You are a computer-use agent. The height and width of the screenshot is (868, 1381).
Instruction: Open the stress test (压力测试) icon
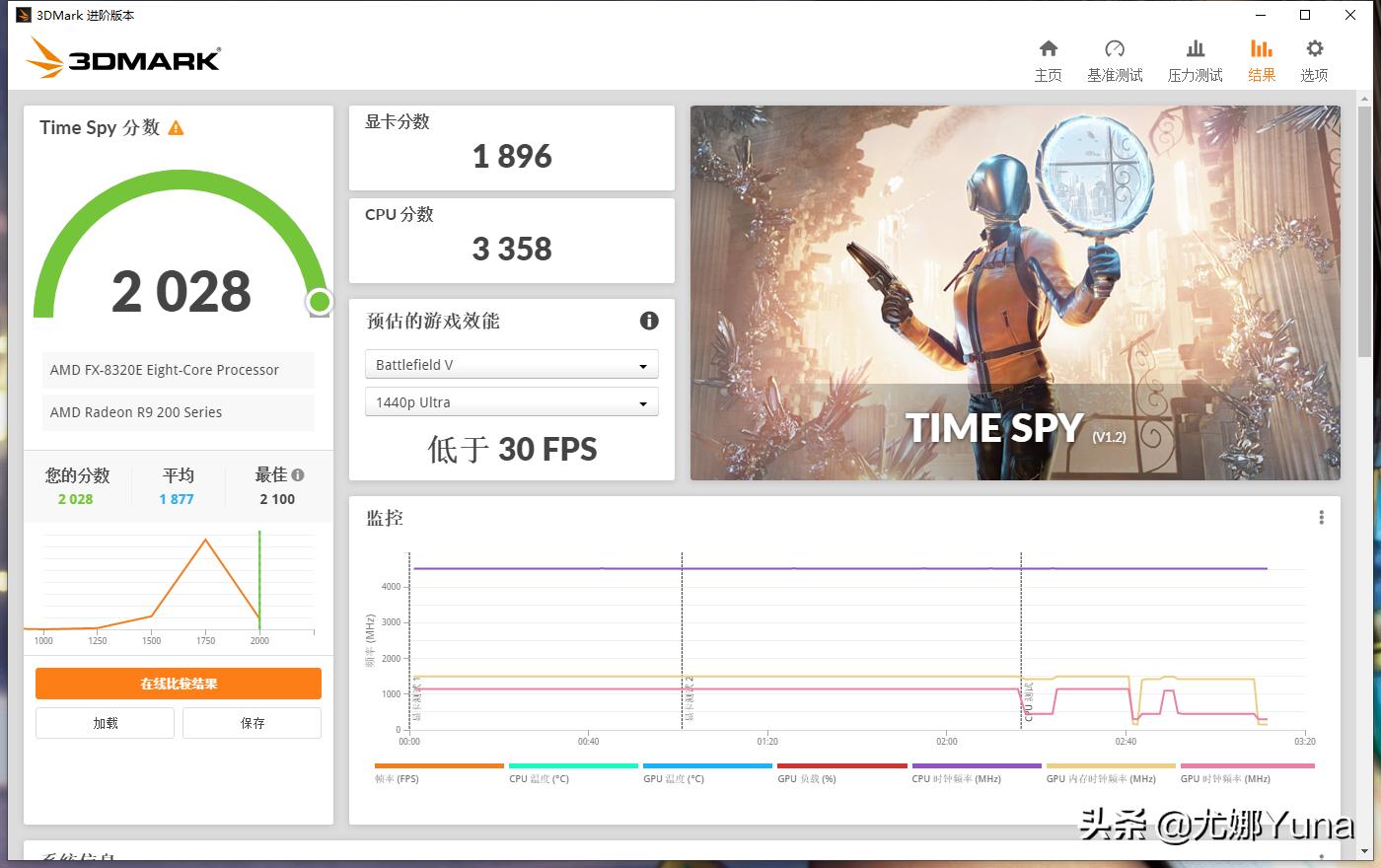1195,57
